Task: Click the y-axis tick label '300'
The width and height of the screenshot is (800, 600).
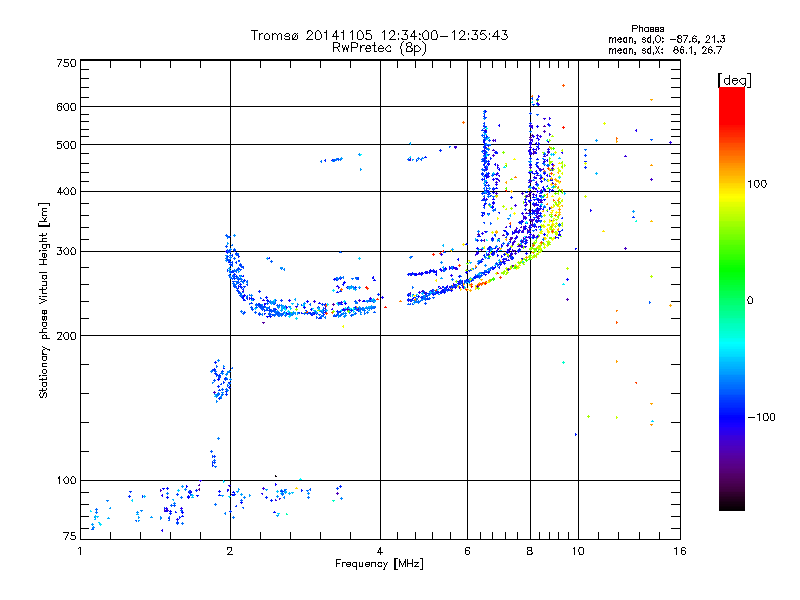Action: (67, 252)
